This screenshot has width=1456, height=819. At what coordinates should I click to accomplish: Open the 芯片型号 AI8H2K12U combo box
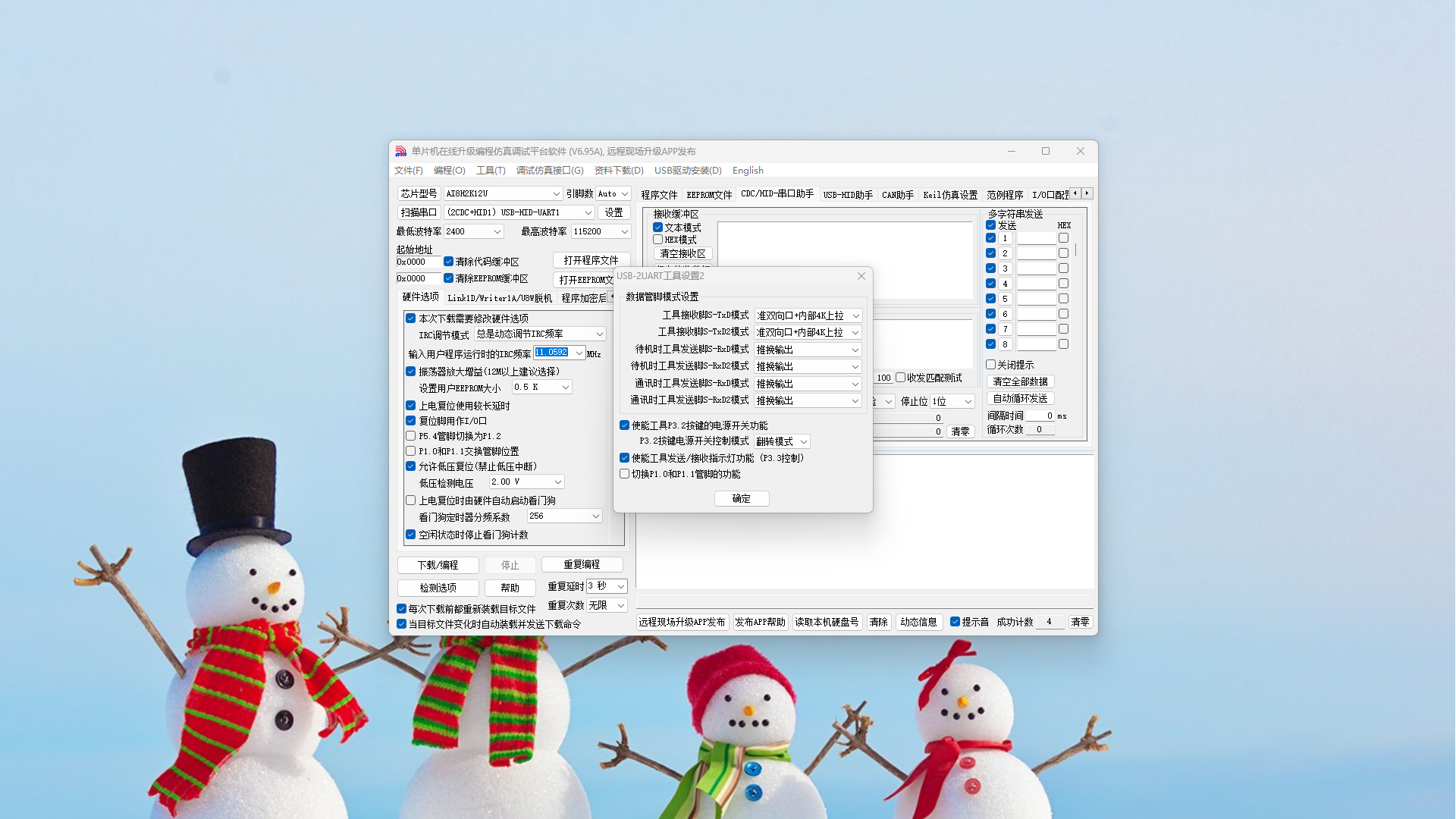[502, 193]
